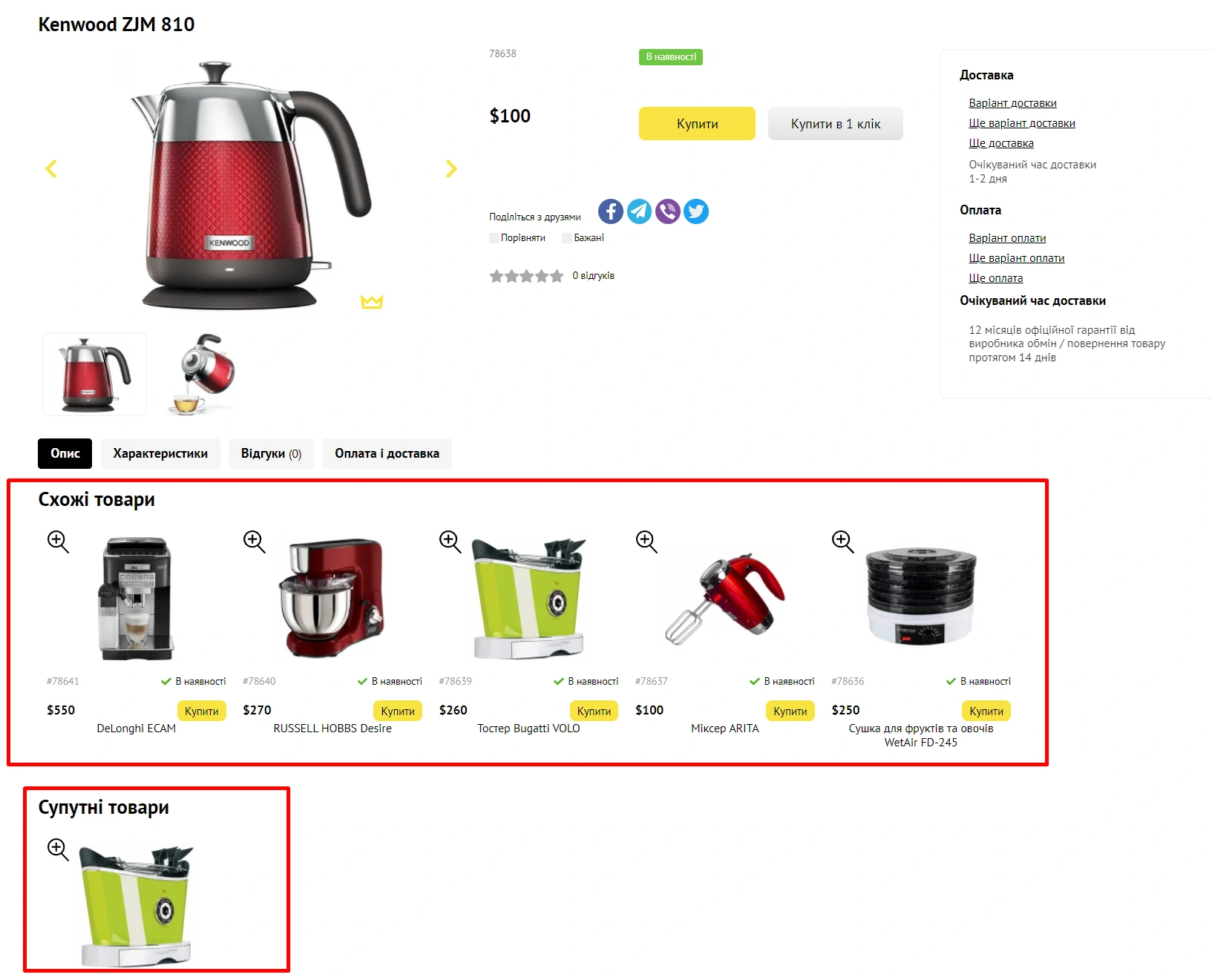This screenshot has height=980, width=1212.
Task: Open zoom for the WetAir FD-245 dryer
Action: 843,542
